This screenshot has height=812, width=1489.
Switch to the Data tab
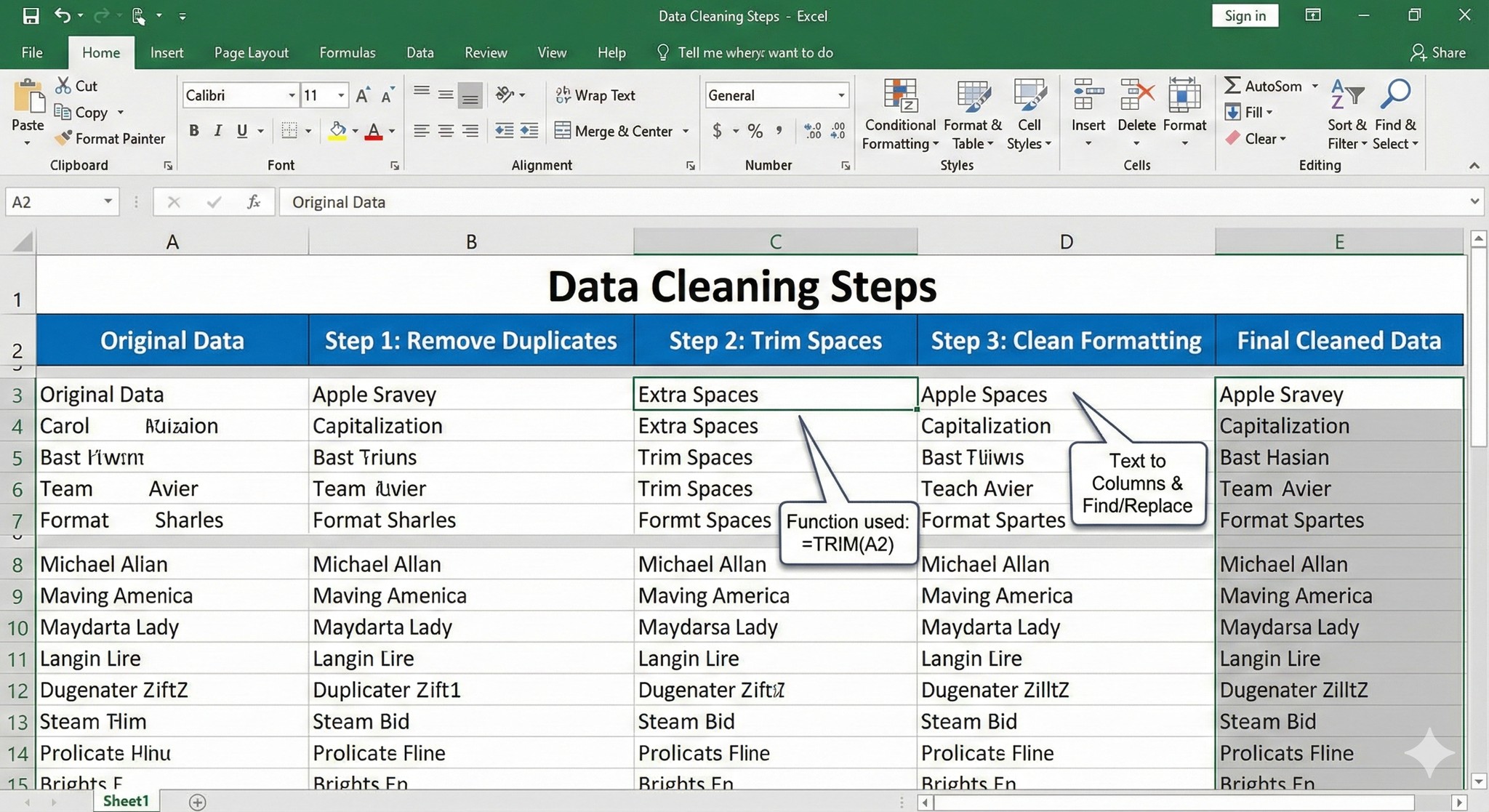coord(420,52)
